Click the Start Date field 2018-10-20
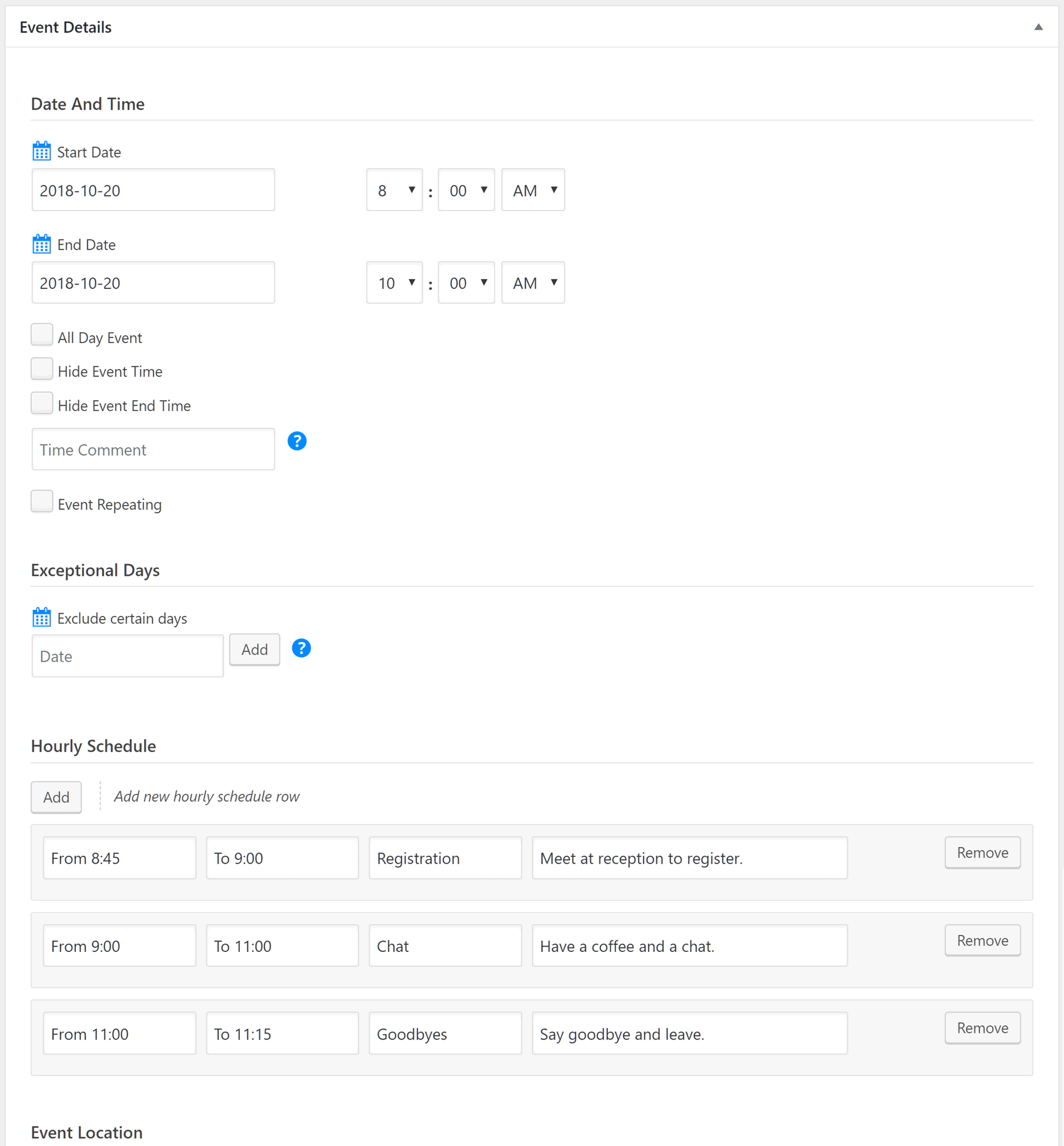The width and height of the screenshot is (1064, 1146). click(153, 190)
